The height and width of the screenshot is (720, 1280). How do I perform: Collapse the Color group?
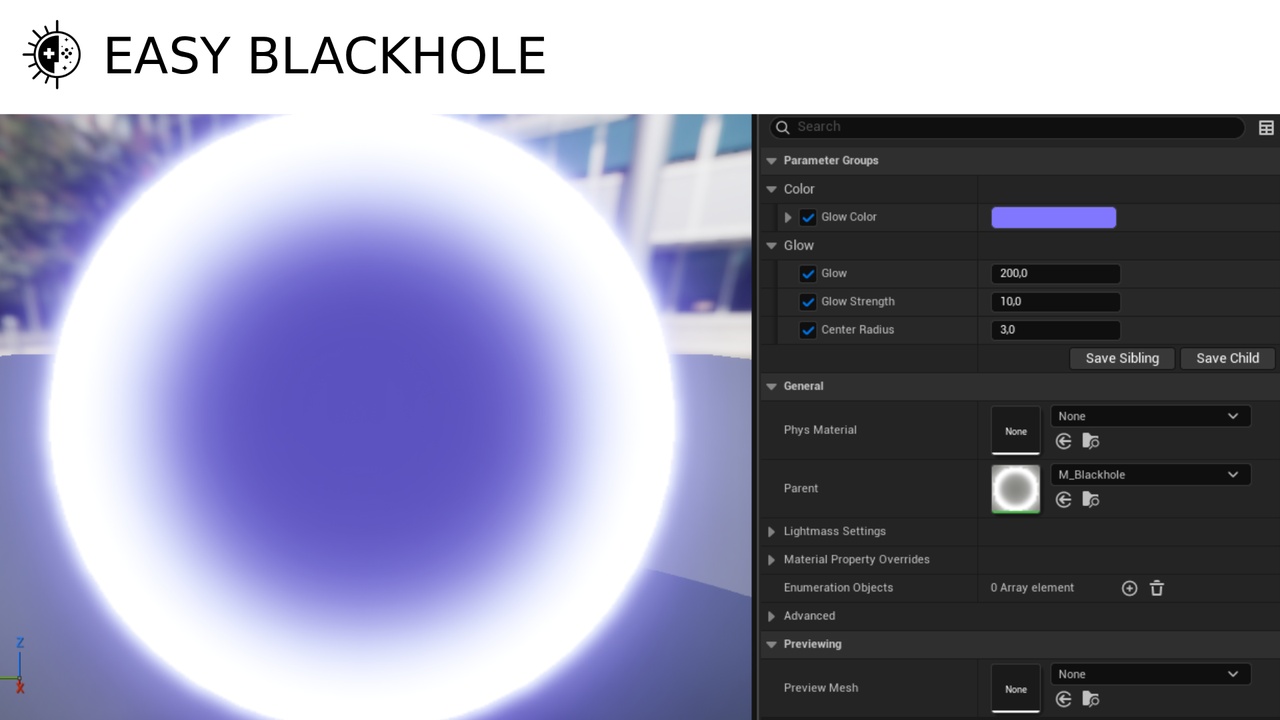pyautogui.click(x=771, y=189)
